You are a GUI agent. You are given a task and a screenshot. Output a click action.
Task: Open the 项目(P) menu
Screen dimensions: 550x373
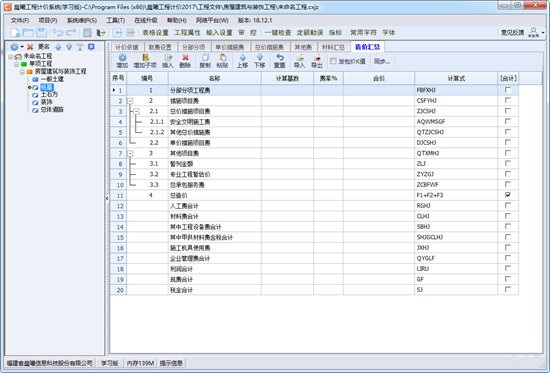48,20
